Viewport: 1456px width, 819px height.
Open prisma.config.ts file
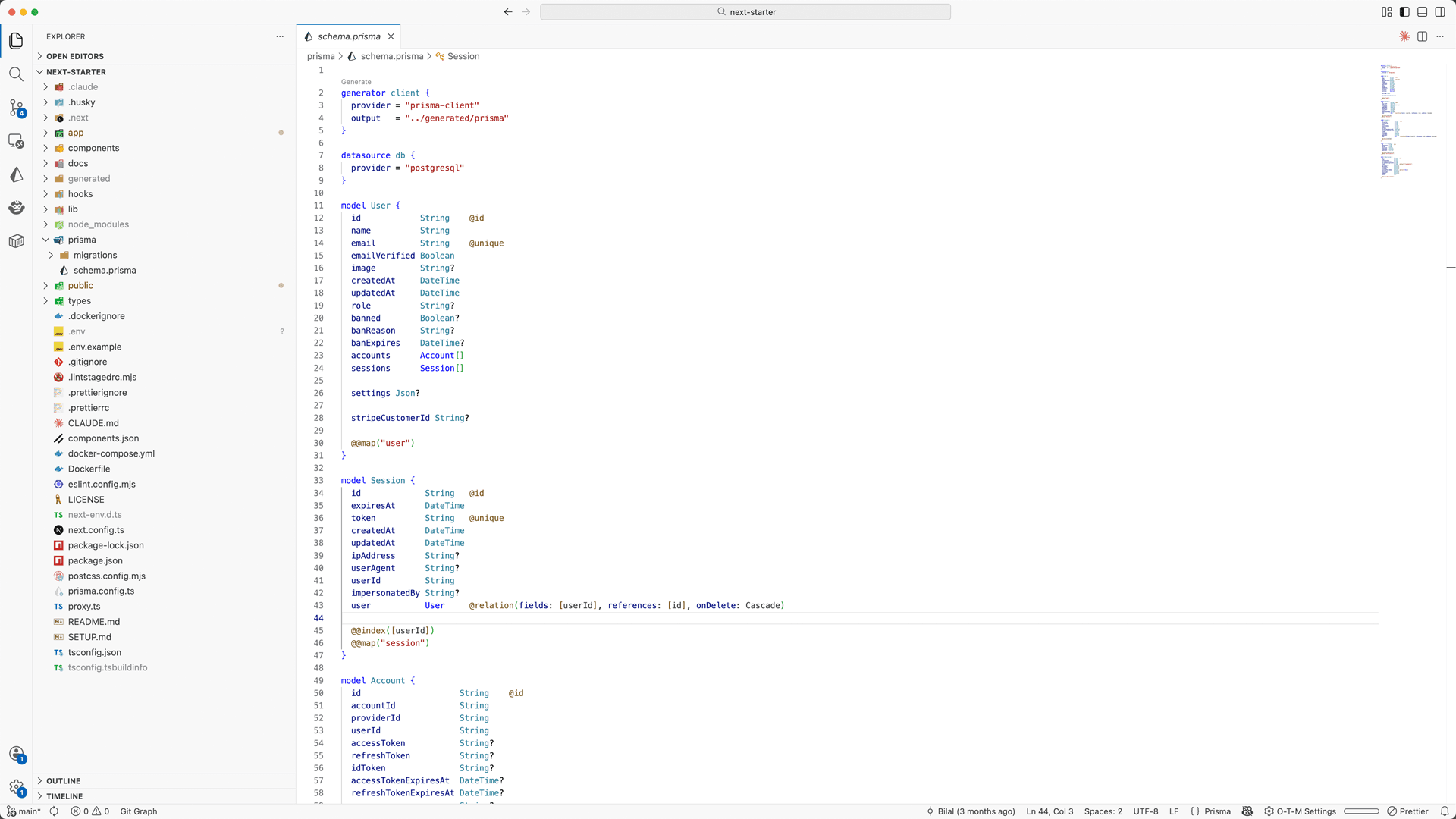(x=101, y=591)
